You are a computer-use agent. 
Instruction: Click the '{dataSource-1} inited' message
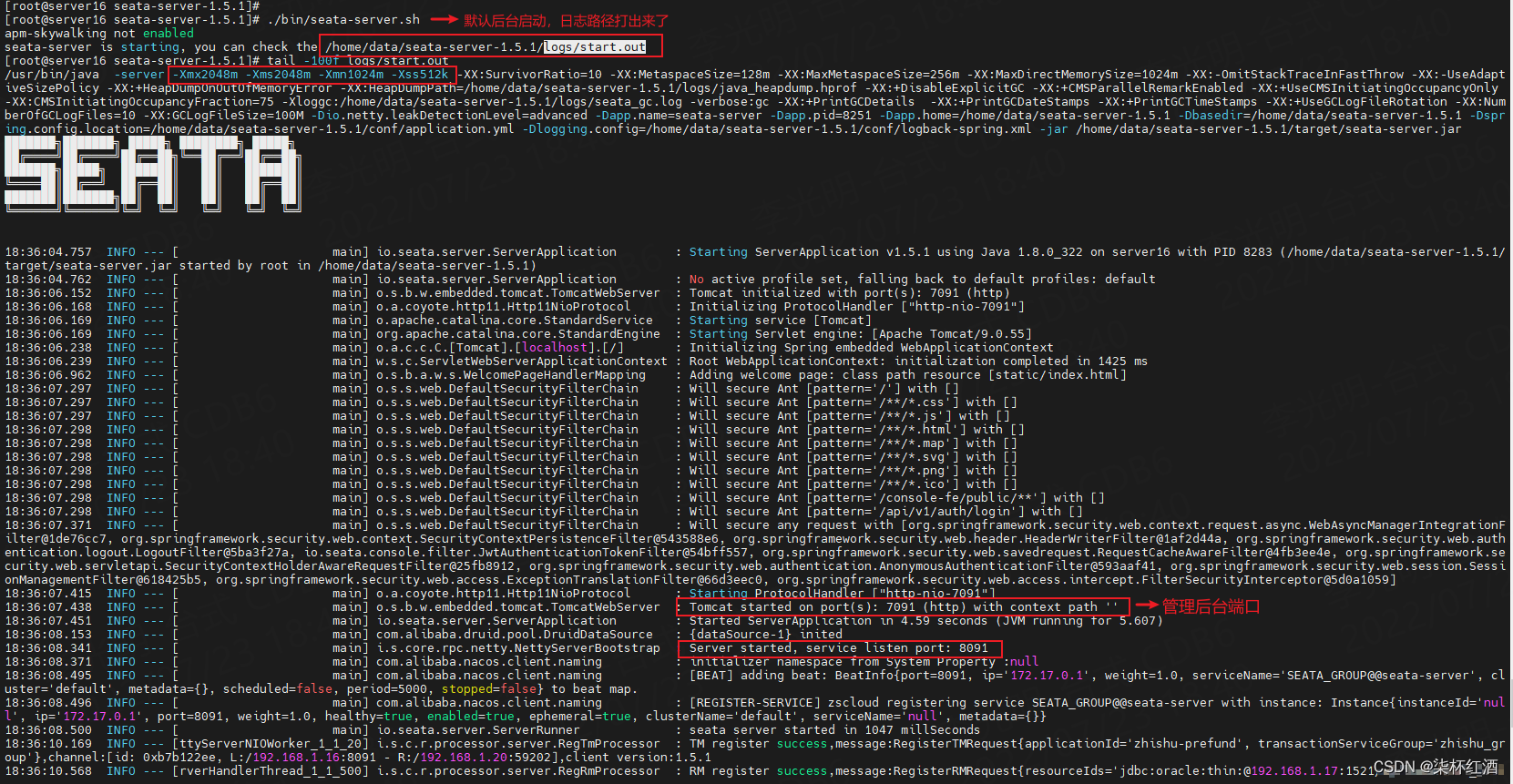click(766, 634)
